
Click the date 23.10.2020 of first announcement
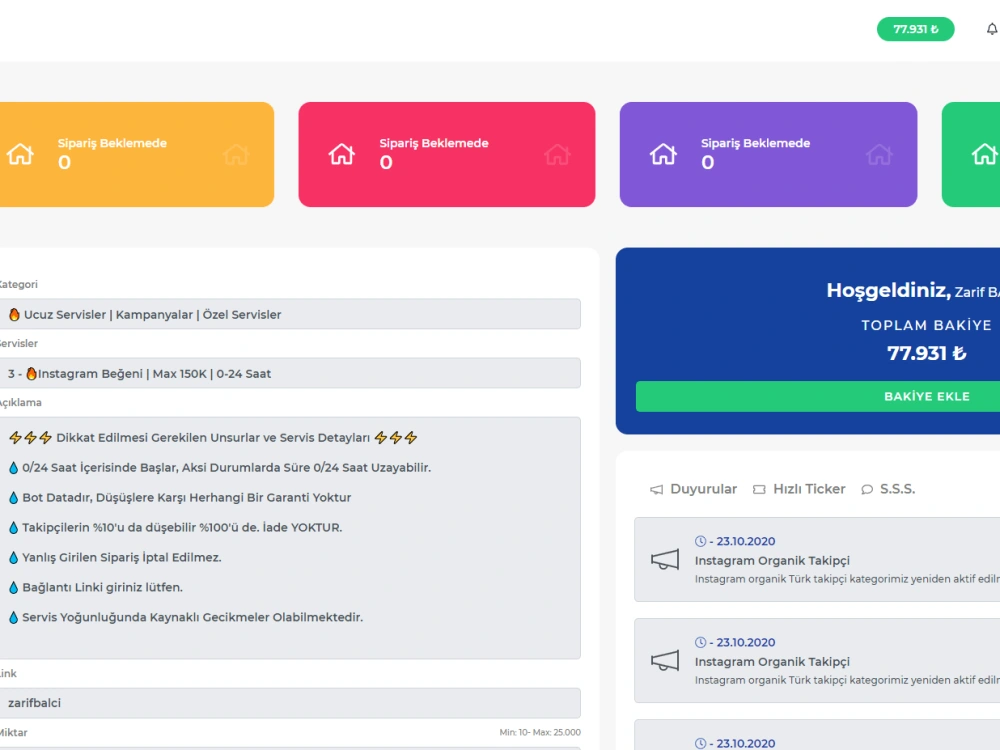[x=746, y=541]
